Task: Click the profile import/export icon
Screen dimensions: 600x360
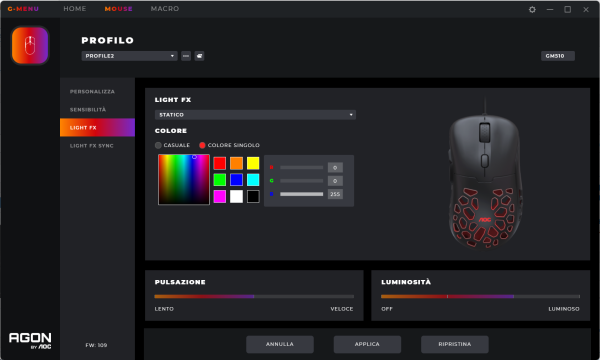Action: [199, 56]
